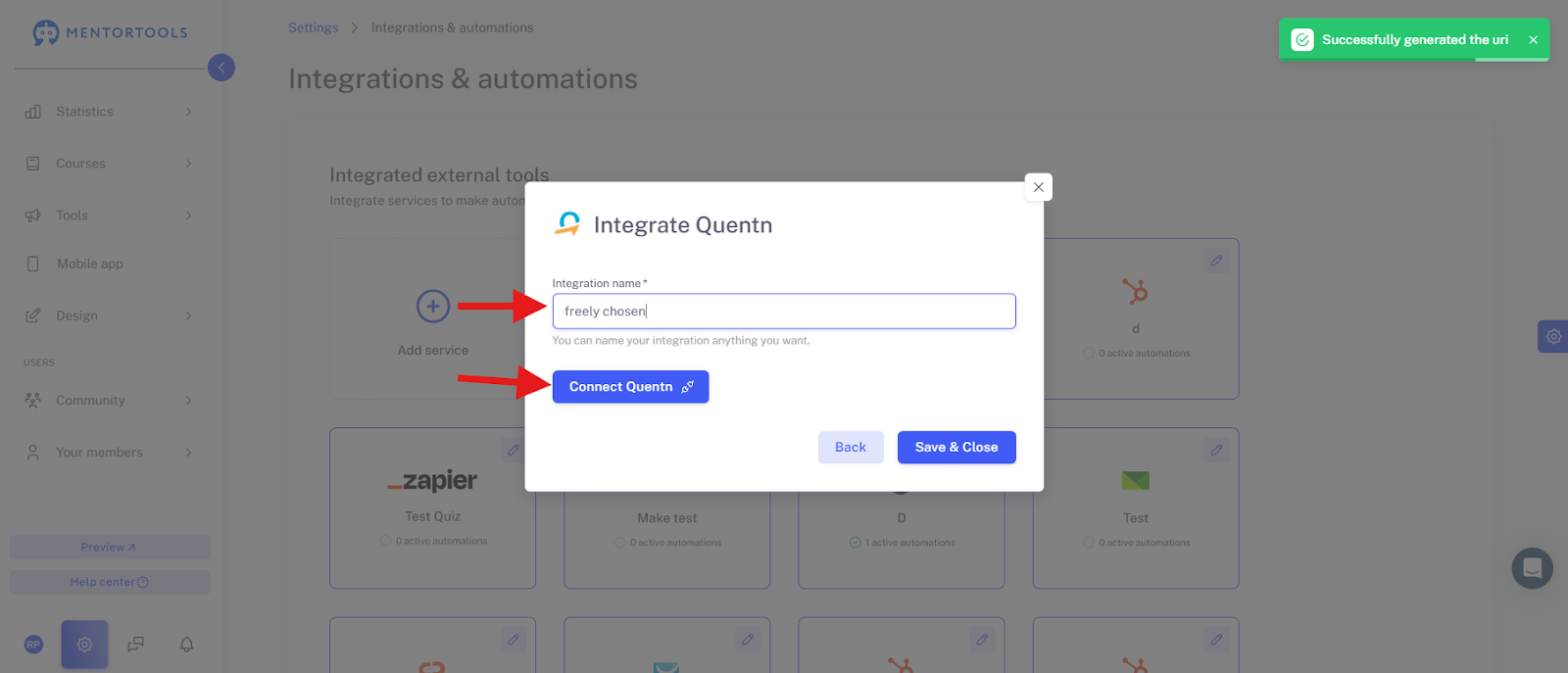This screenshot has width=1568, height=673.
Task: Click the Connect Quentn button
Action: [x=630, y=387]
